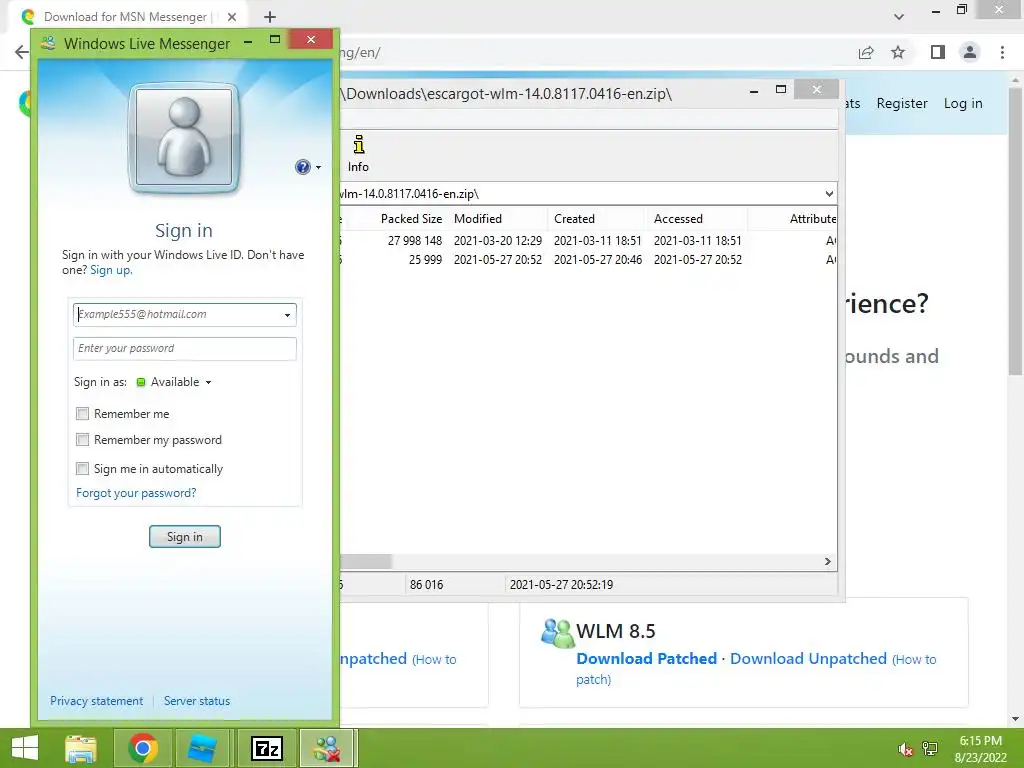Switch to 7-Zip in the taskbar
Screen dimensions: 1024x768
pos(268,748)
